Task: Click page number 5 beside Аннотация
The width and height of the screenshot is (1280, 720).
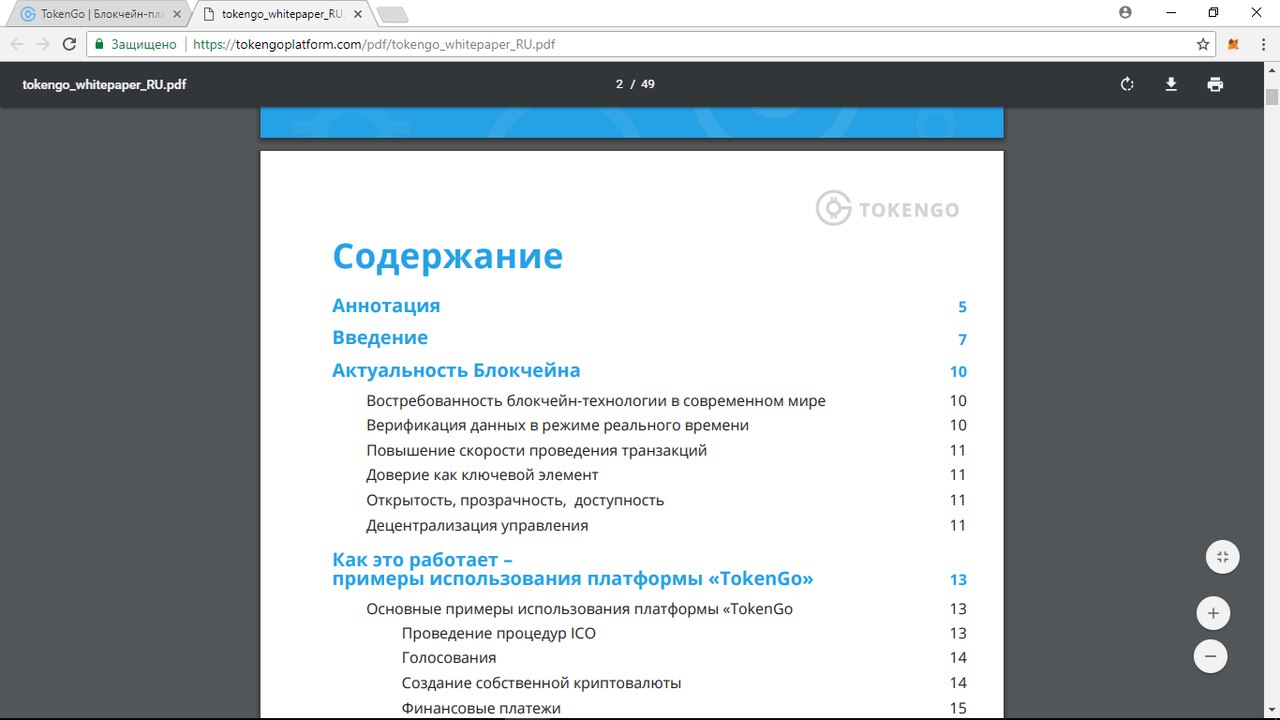Action: pyautogui.click(x=962, y=307)
